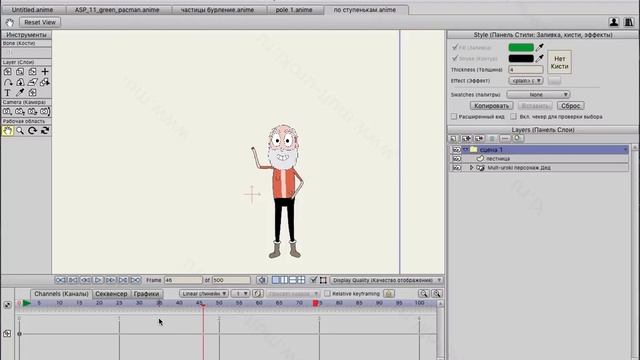This screenshot has width=640, height=360.
Task: Enable checker selection preview checkbox
Action: click(x=513, y=116)
